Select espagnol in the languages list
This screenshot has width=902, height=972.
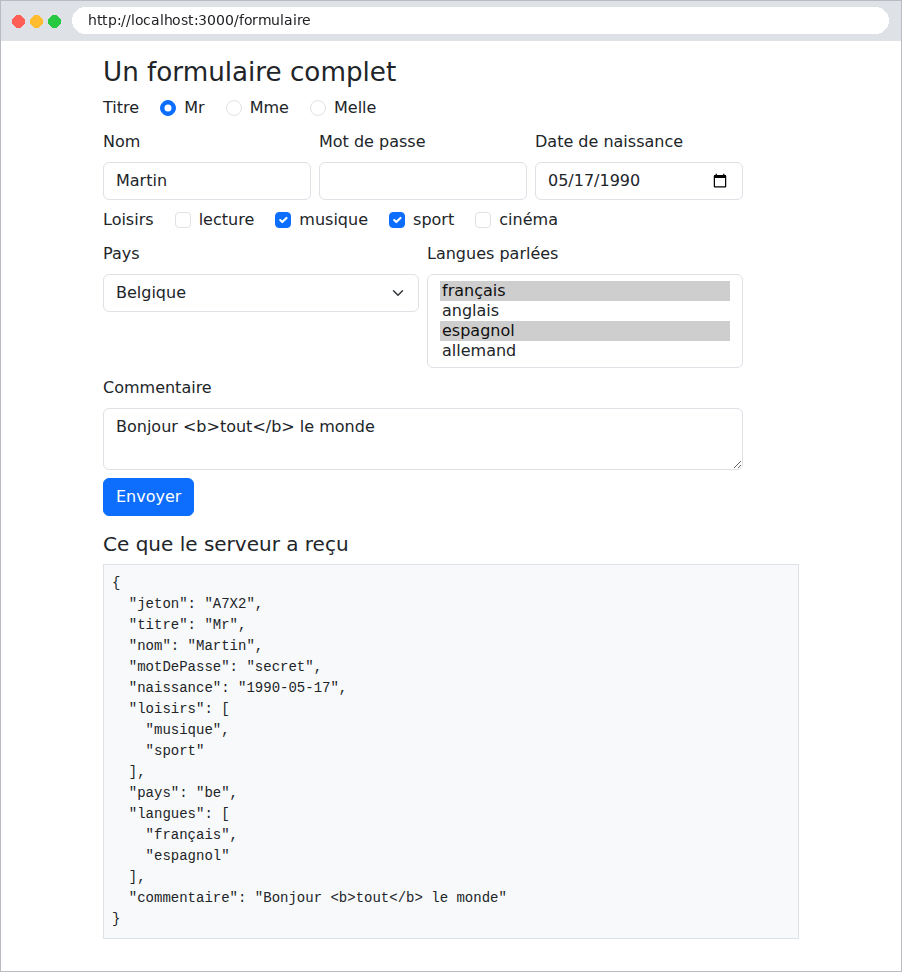pyautogui.click(x=585, y=330)
